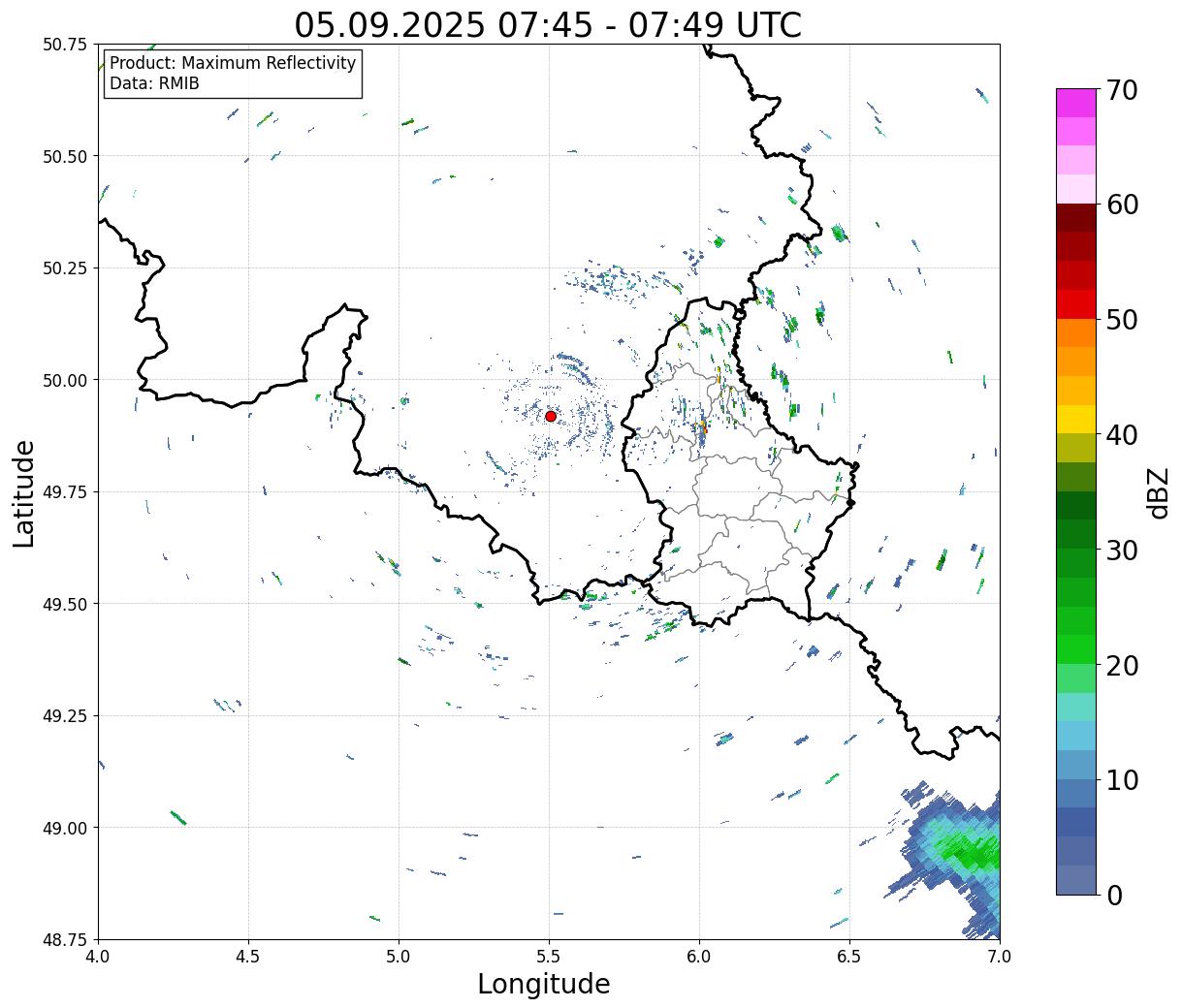Screen dimensions: 1182x1008
Task: Click the y-axis tick label "49.00"
Action: [x=65, y=828]
